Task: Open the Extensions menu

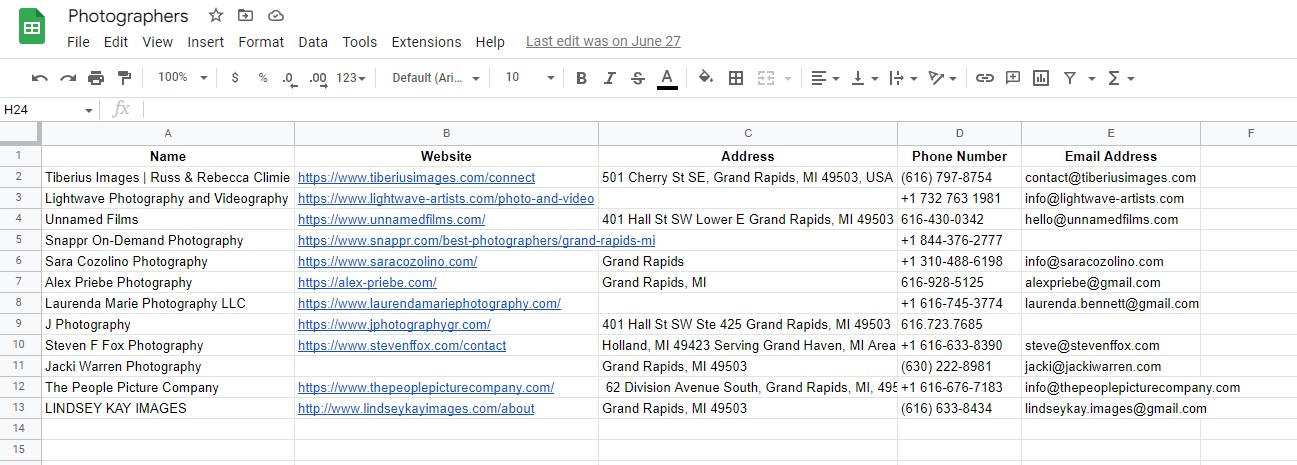Action: pyautogui.click(x=426, y=42)
